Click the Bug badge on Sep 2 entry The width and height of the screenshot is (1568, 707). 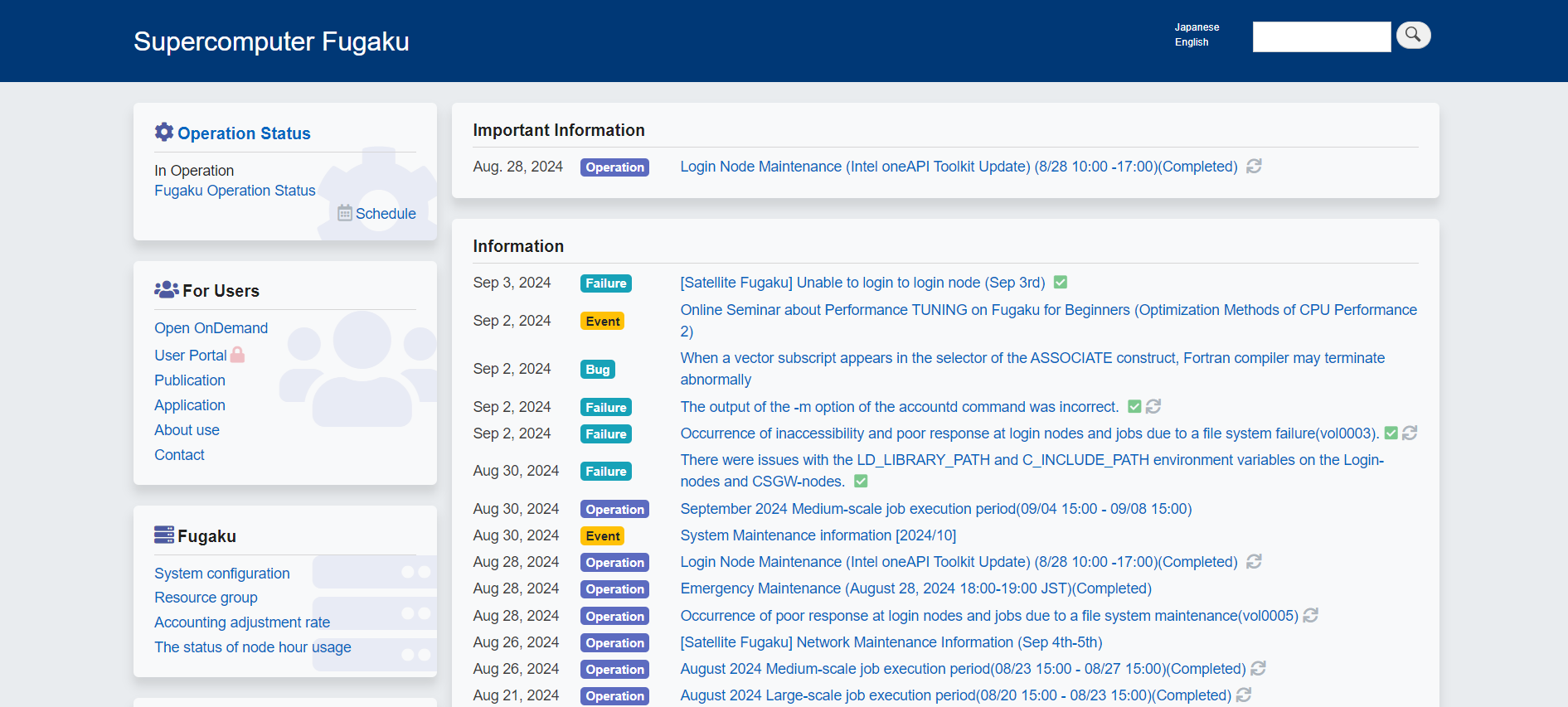point(597,370)
